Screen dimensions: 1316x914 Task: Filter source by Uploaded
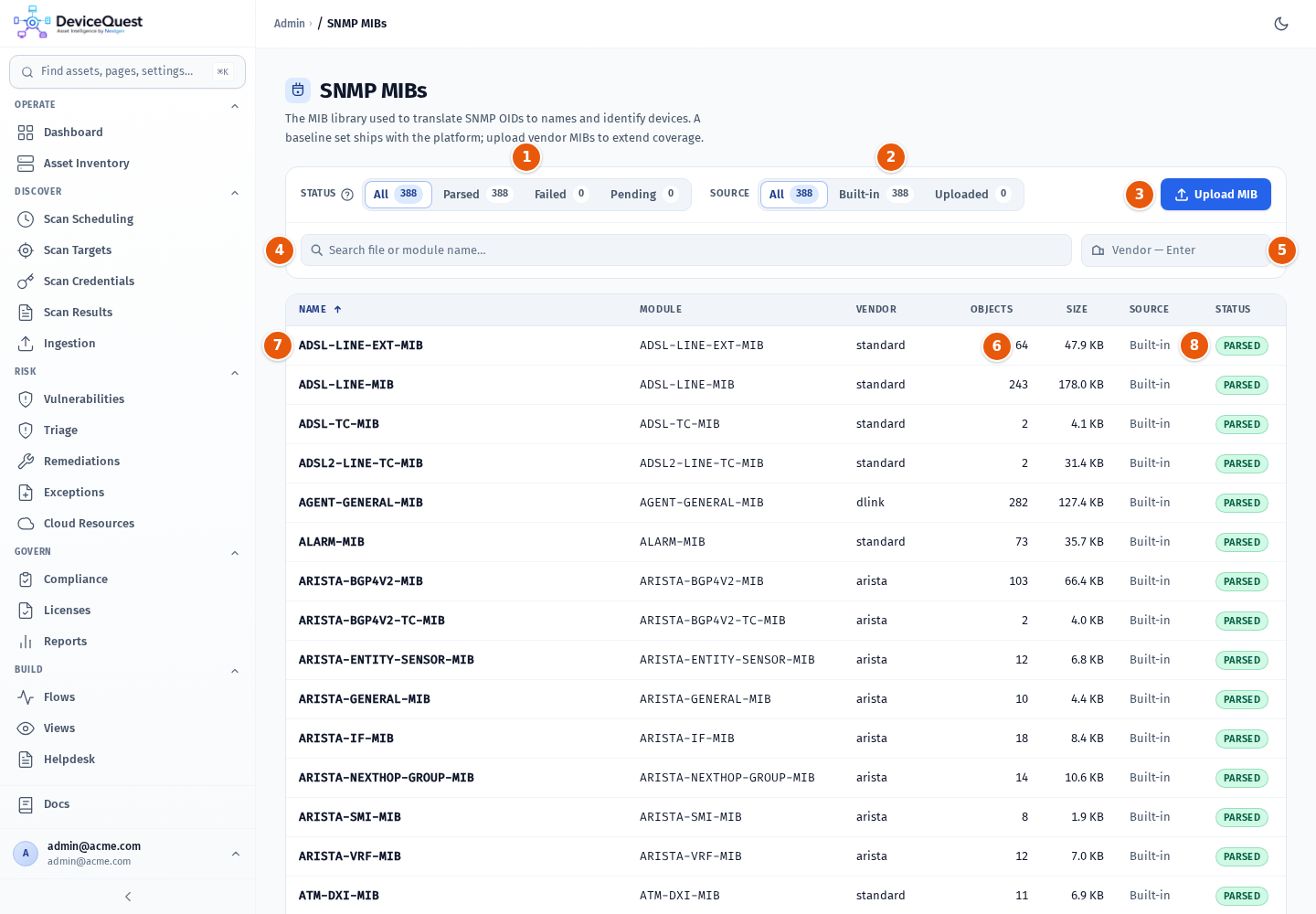[972, 195]
